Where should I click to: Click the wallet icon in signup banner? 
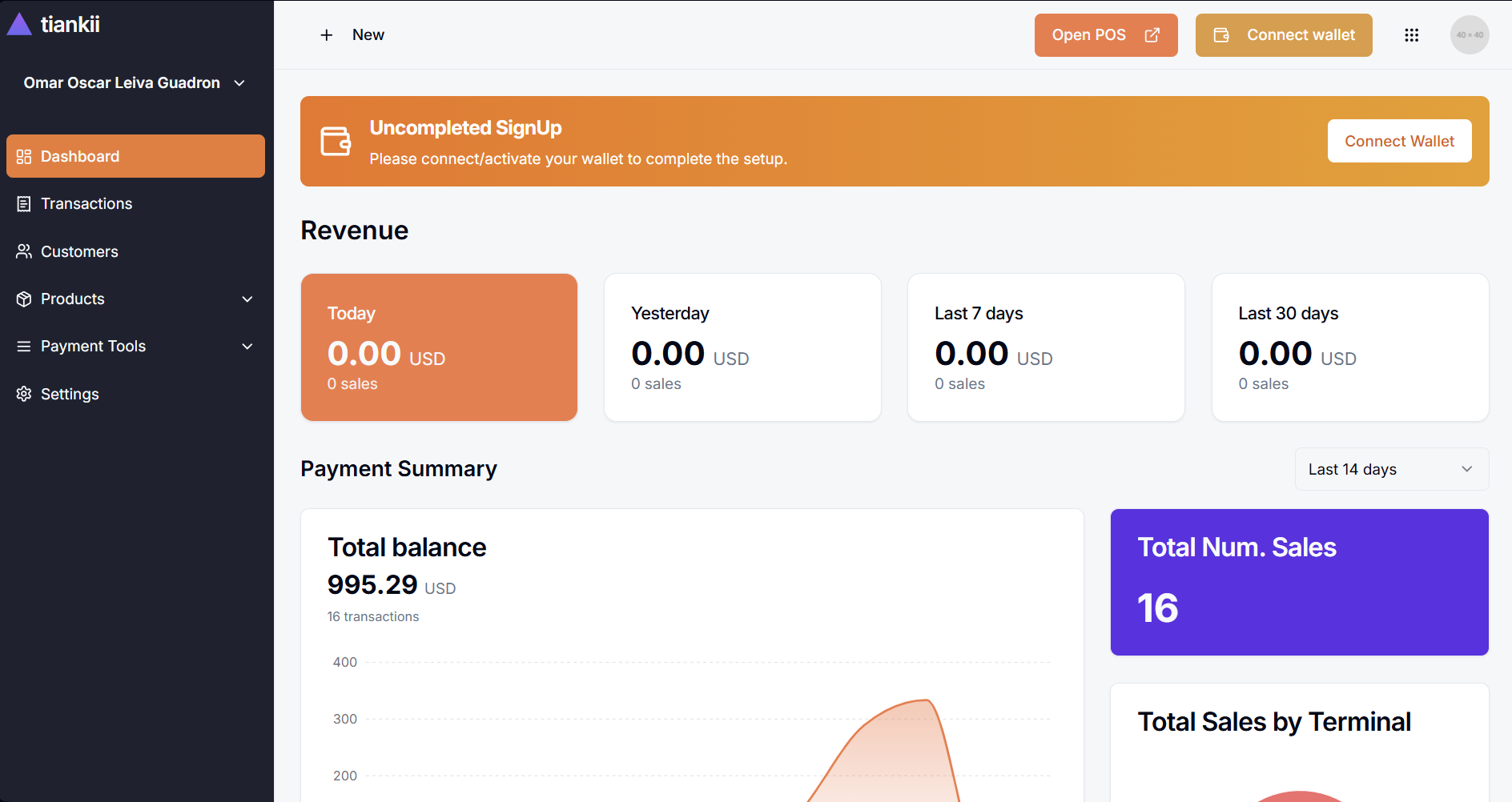pyautogui.click(x=336, y=142)
